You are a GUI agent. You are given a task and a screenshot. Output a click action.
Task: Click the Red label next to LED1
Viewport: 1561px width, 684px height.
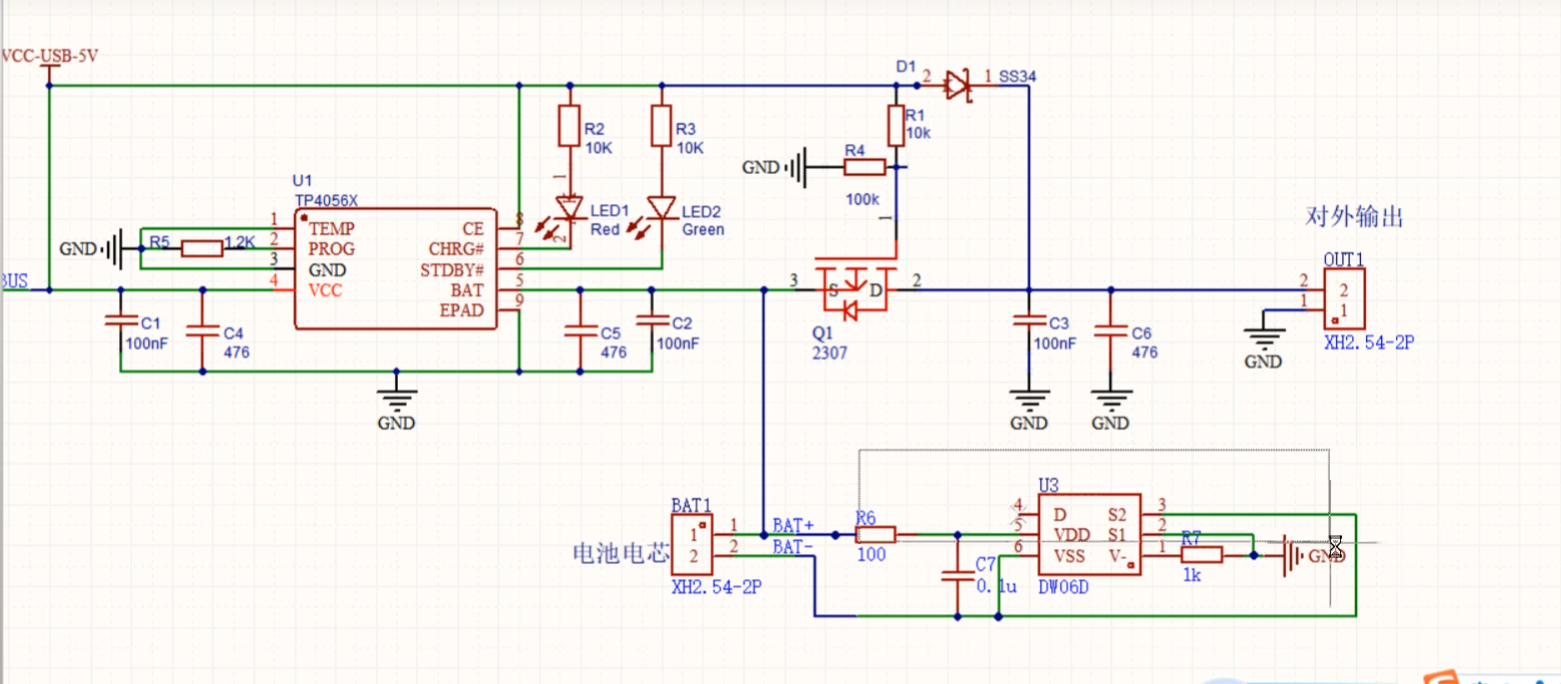pos(605,229)
